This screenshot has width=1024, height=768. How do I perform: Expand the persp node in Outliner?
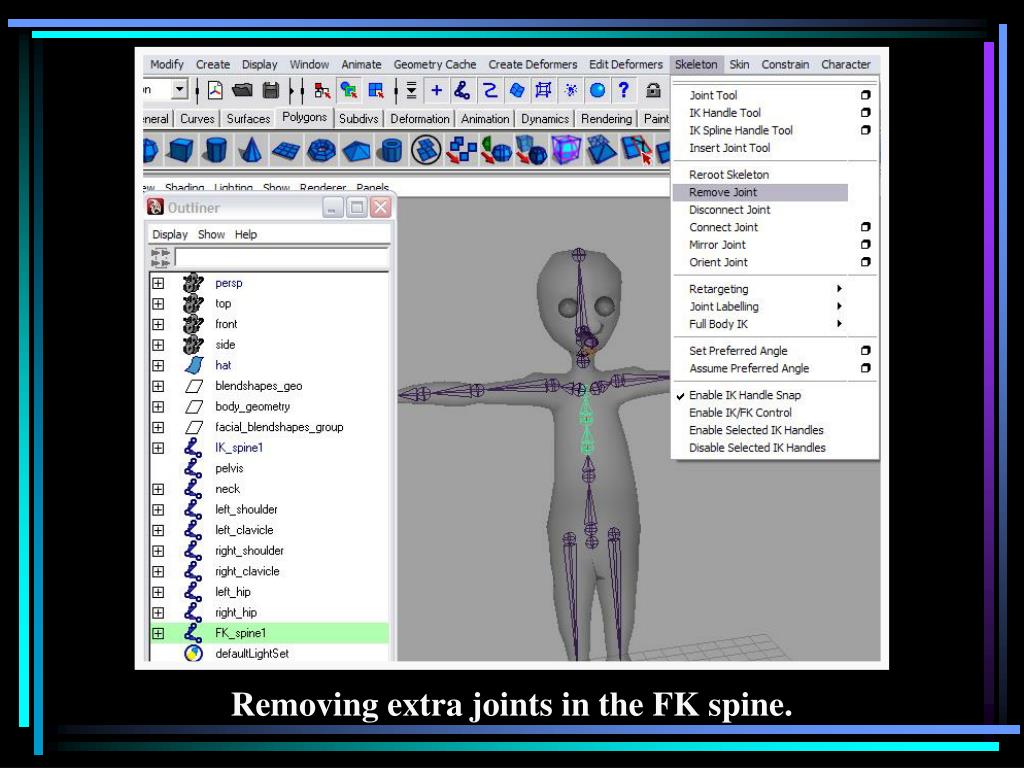tap(158, 283)
